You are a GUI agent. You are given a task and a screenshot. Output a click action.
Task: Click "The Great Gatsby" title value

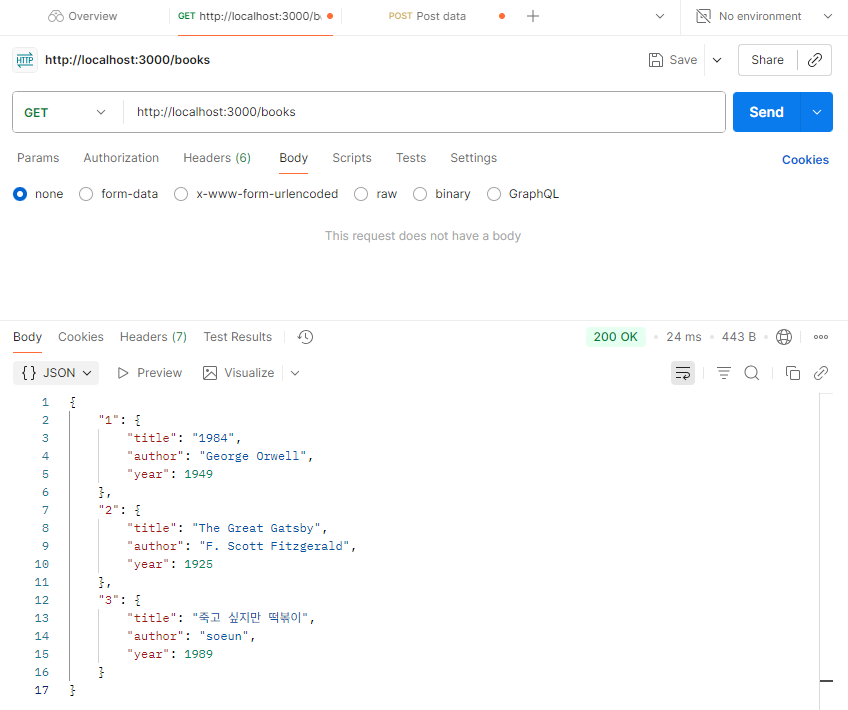click(256, 528)
